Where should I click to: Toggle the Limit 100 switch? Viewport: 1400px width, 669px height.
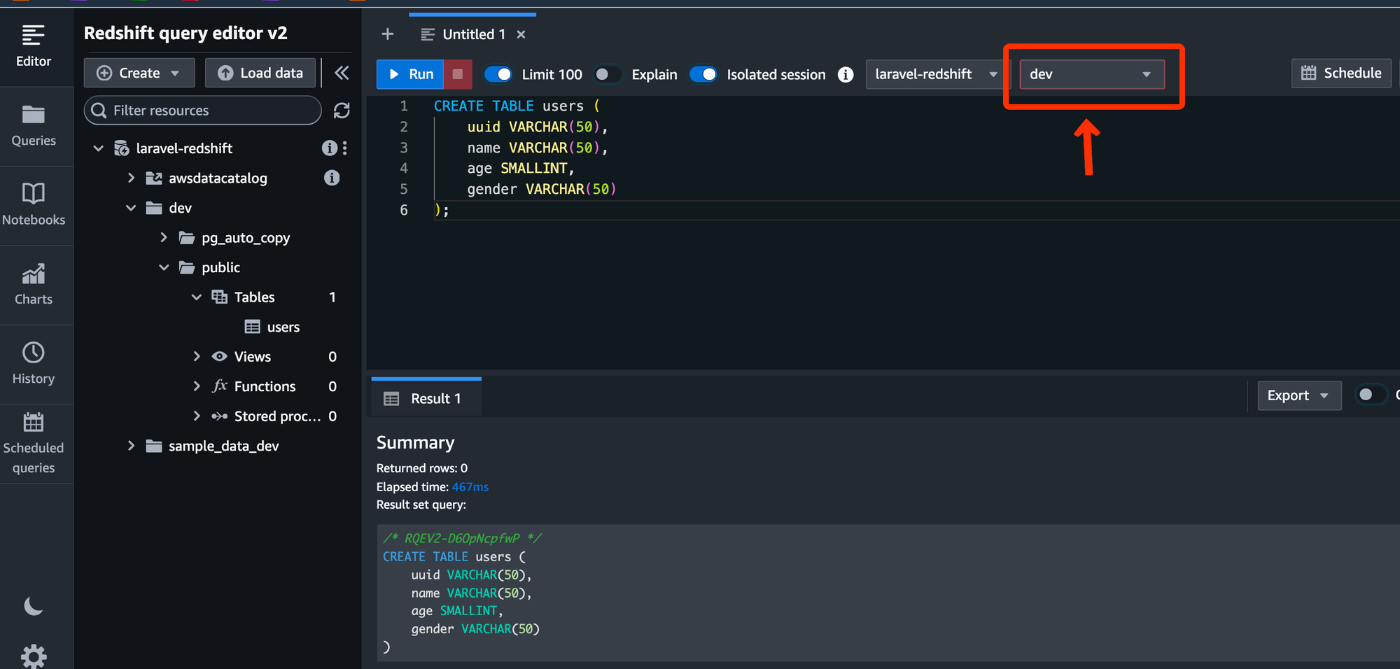click(x=498, y=74)
